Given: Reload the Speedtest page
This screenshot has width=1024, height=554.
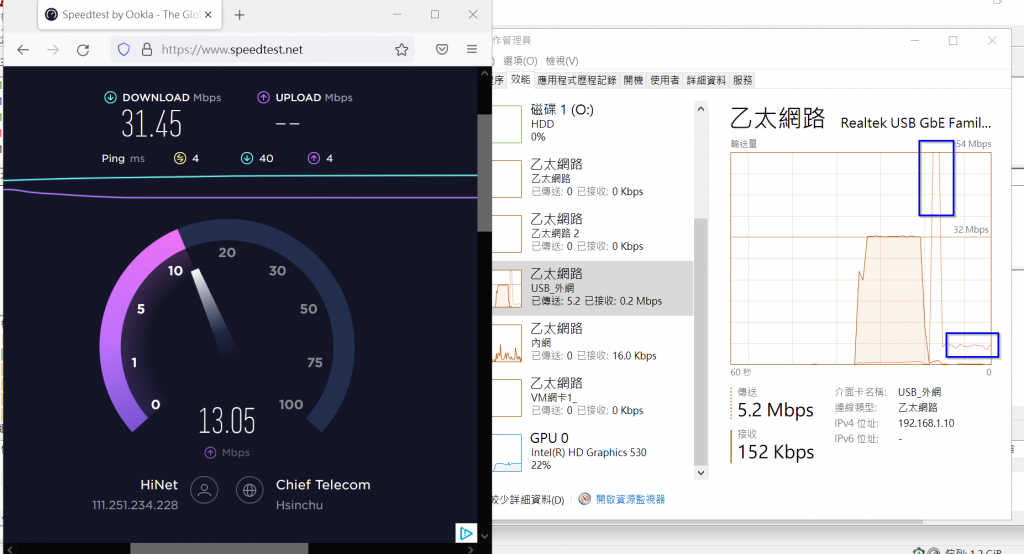Looking at the screenshot, I should coord(83,50).
